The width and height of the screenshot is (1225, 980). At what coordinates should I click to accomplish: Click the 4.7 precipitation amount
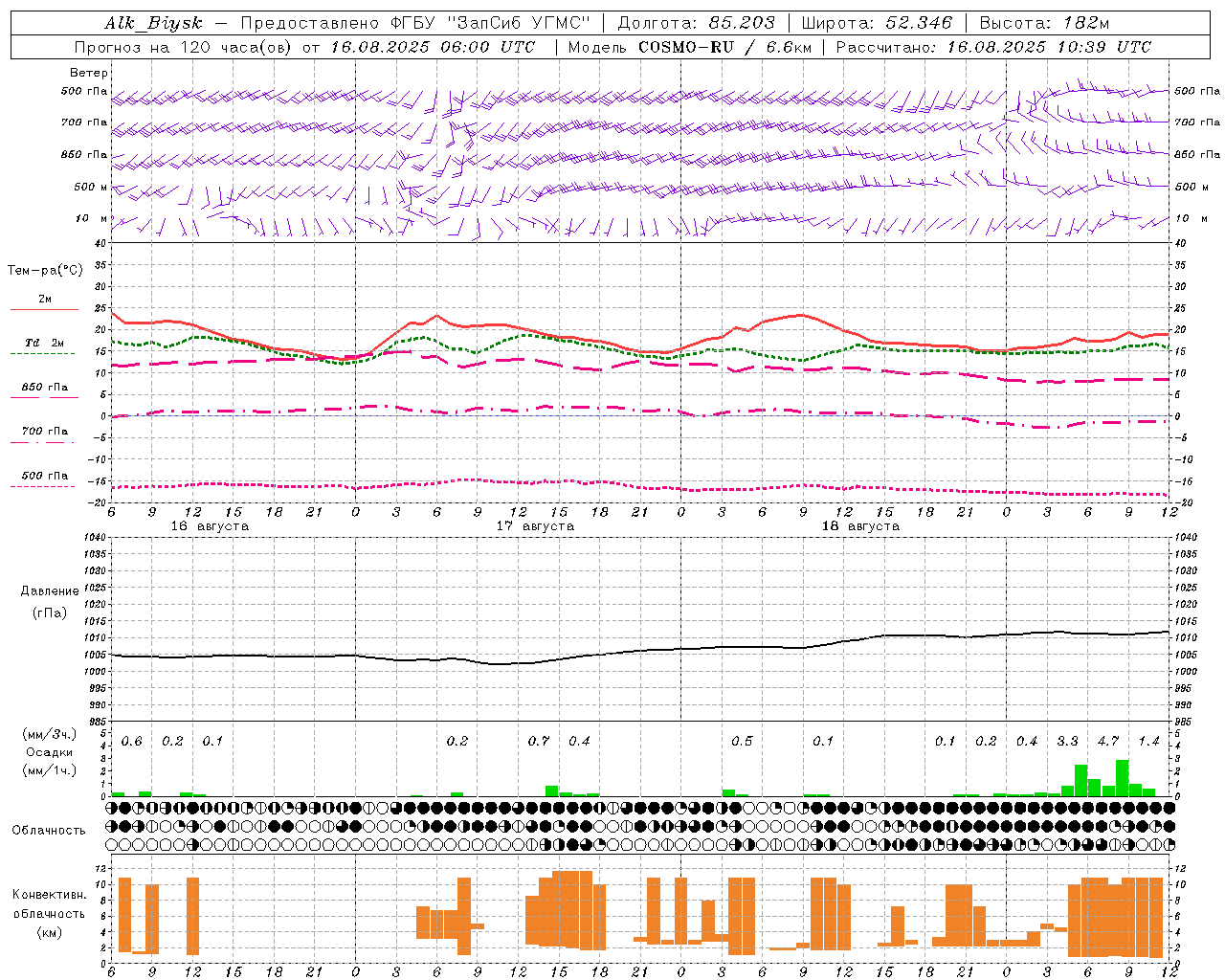point(1108,741)
